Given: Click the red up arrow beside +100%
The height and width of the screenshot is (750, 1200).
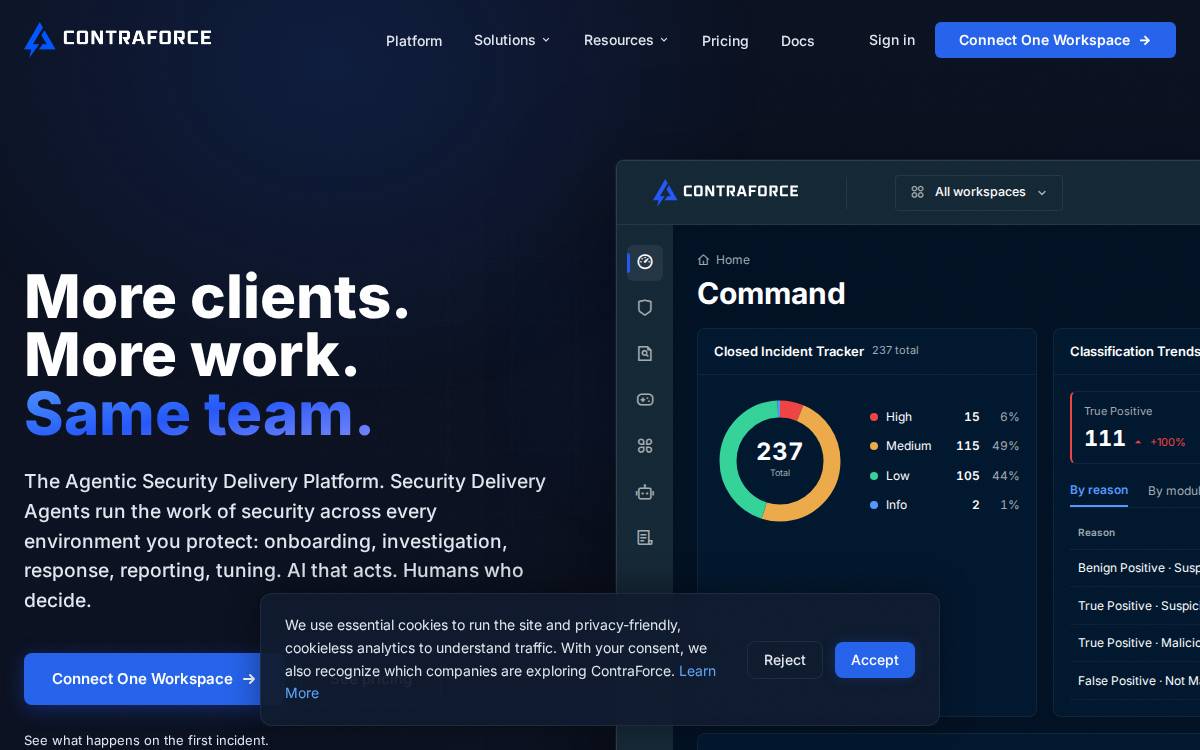Looking at the screenshot, I should tap(1138, 442).
